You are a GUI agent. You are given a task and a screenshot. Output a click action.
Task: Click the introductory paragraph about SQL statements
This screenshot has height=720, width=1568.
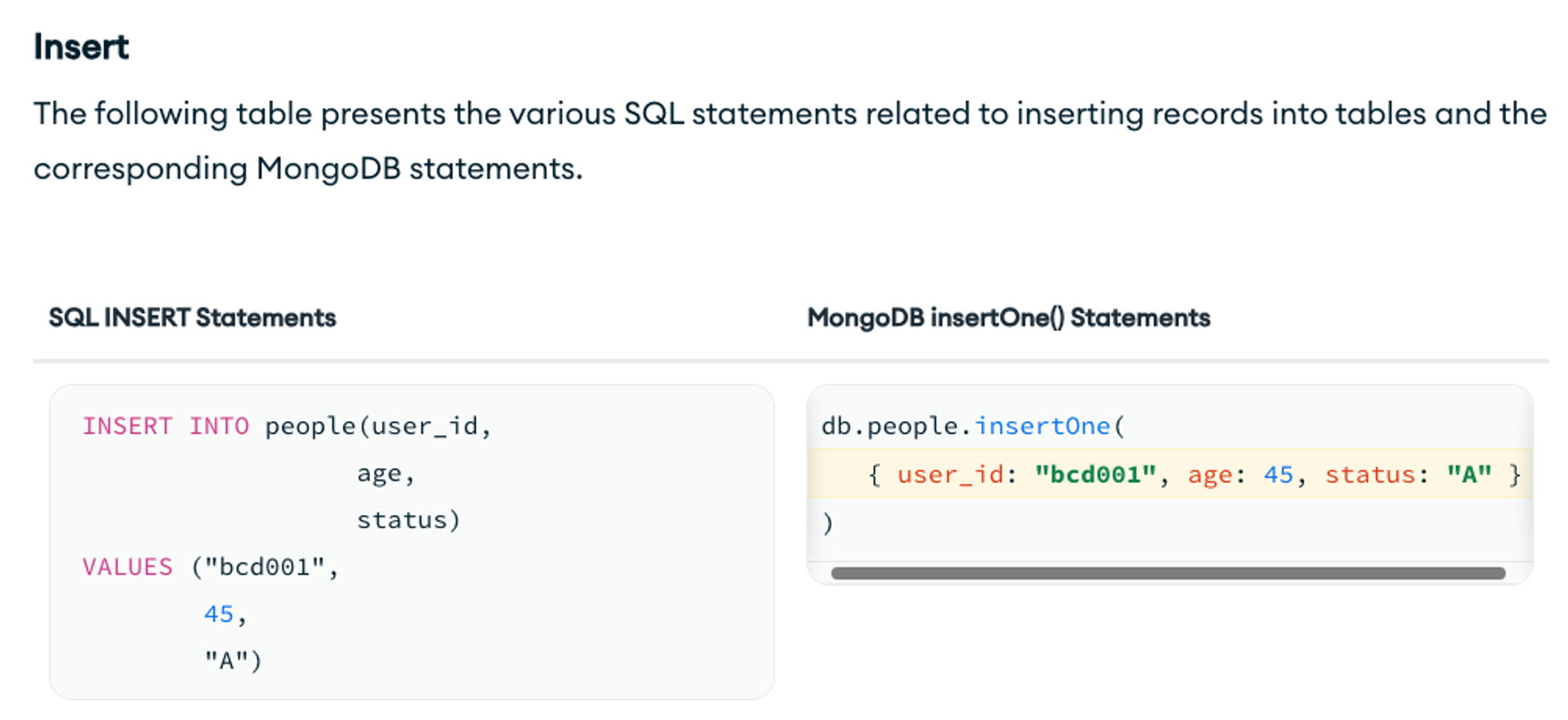[790, 141]
